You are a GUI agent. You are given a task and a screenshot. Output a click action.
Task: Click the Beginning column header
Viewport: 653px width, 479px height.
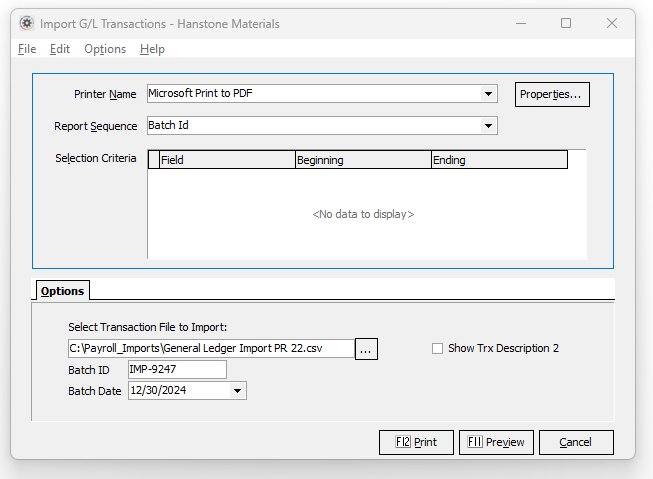[x=363, y=160]
